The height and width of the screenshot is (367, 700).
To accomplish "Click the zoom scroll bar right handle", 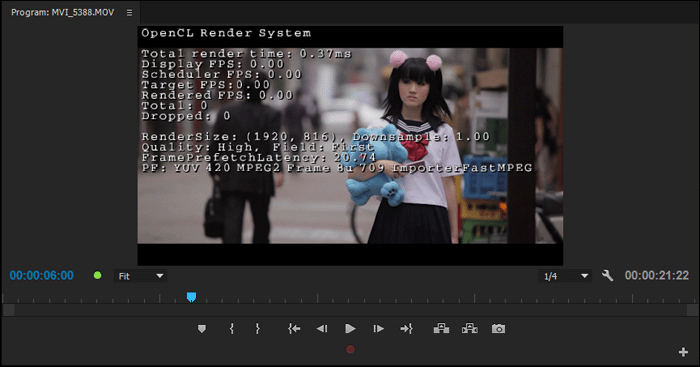I will [x=692, y=310].
